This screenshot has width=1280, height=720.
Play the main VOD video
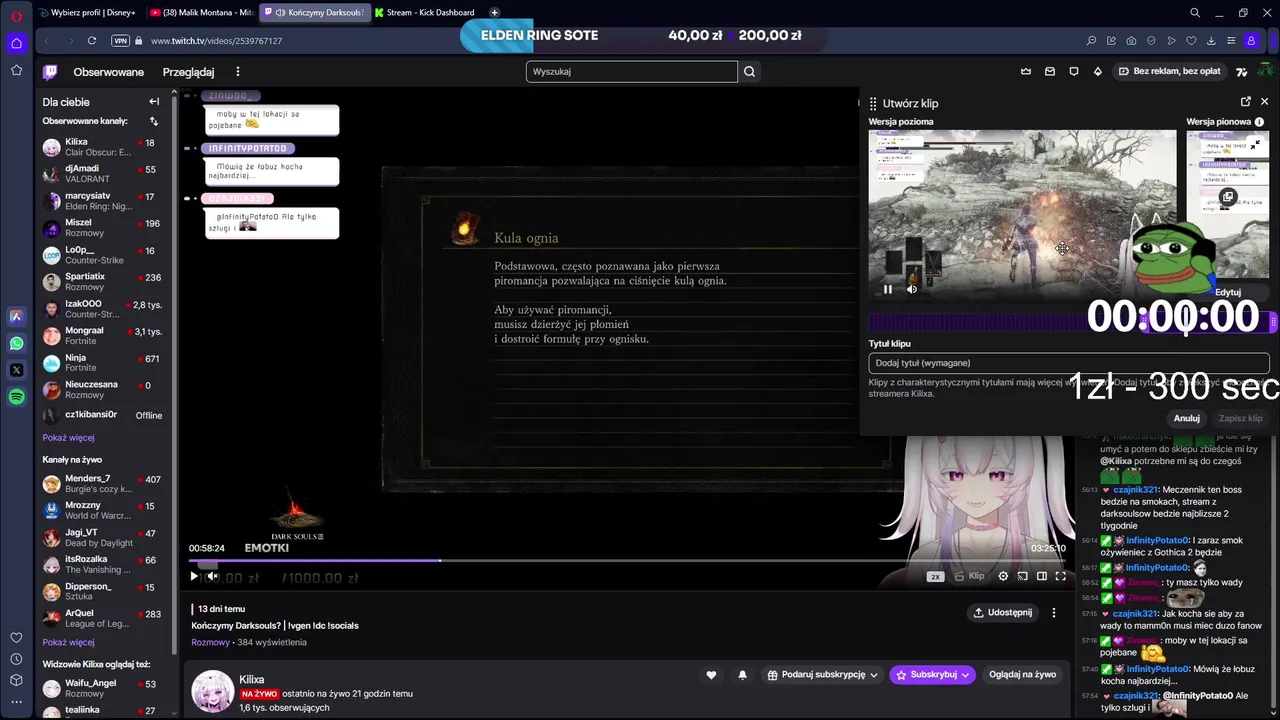point(194,576)
